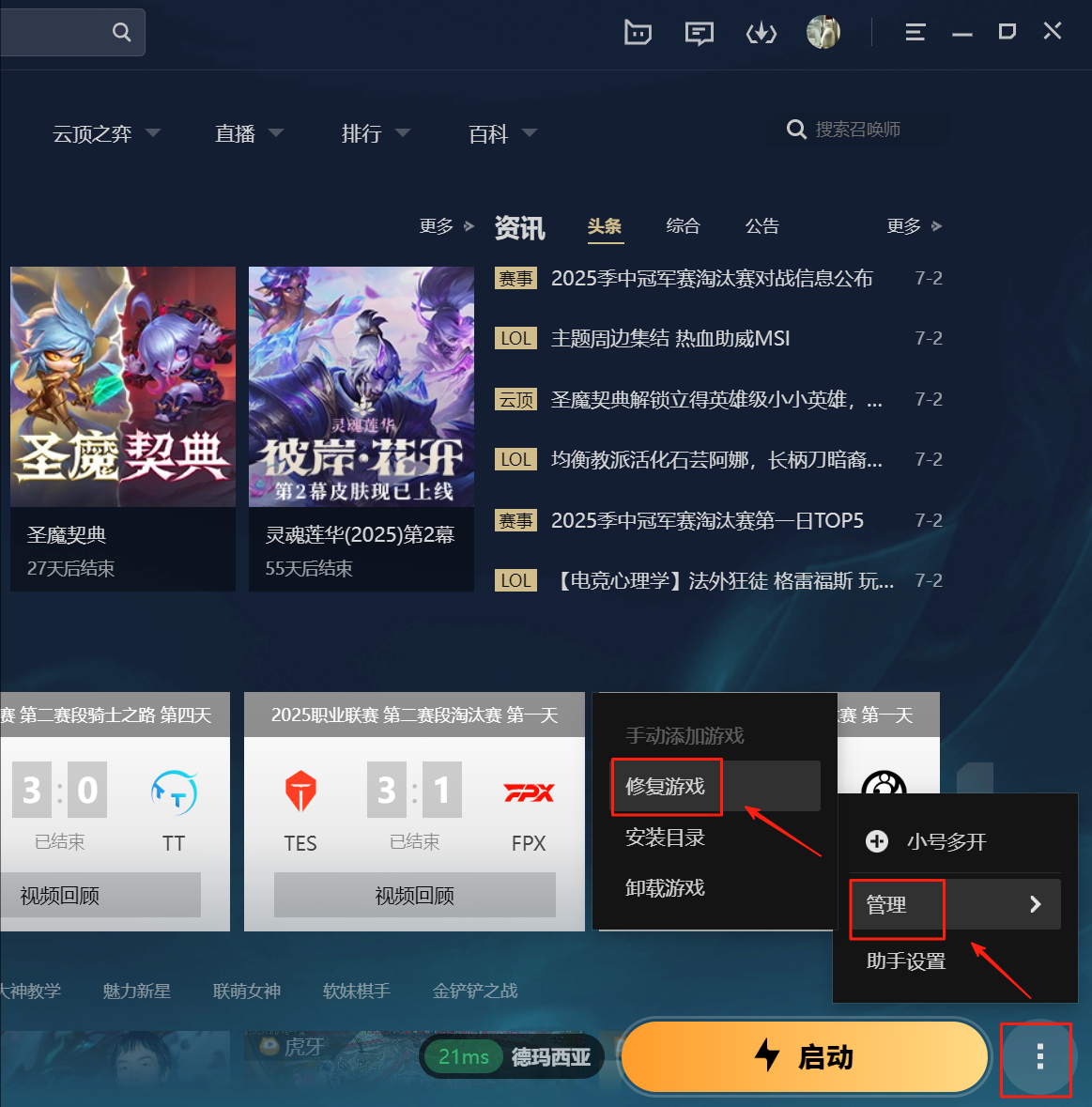
Task: Expand the 管理 submenu chevron
Action: tap(1035, 904)
